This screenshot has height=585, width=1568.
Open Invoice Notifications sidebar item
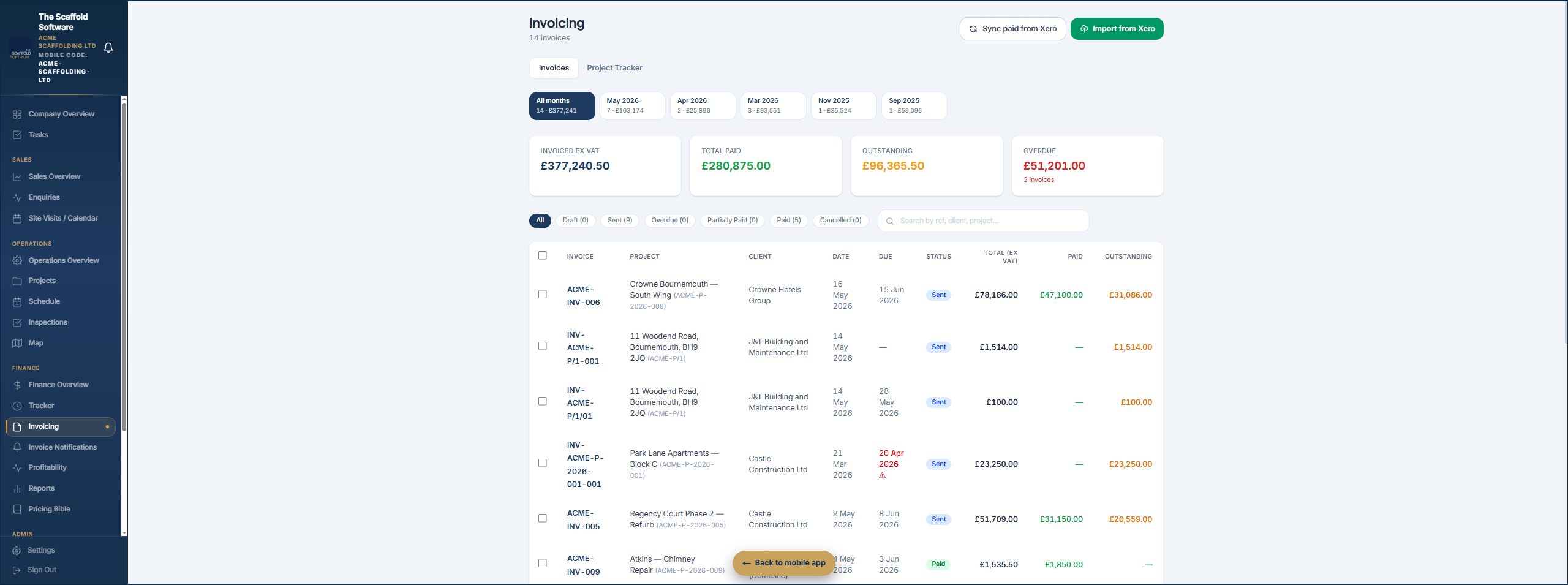click(x=61, y=447)
